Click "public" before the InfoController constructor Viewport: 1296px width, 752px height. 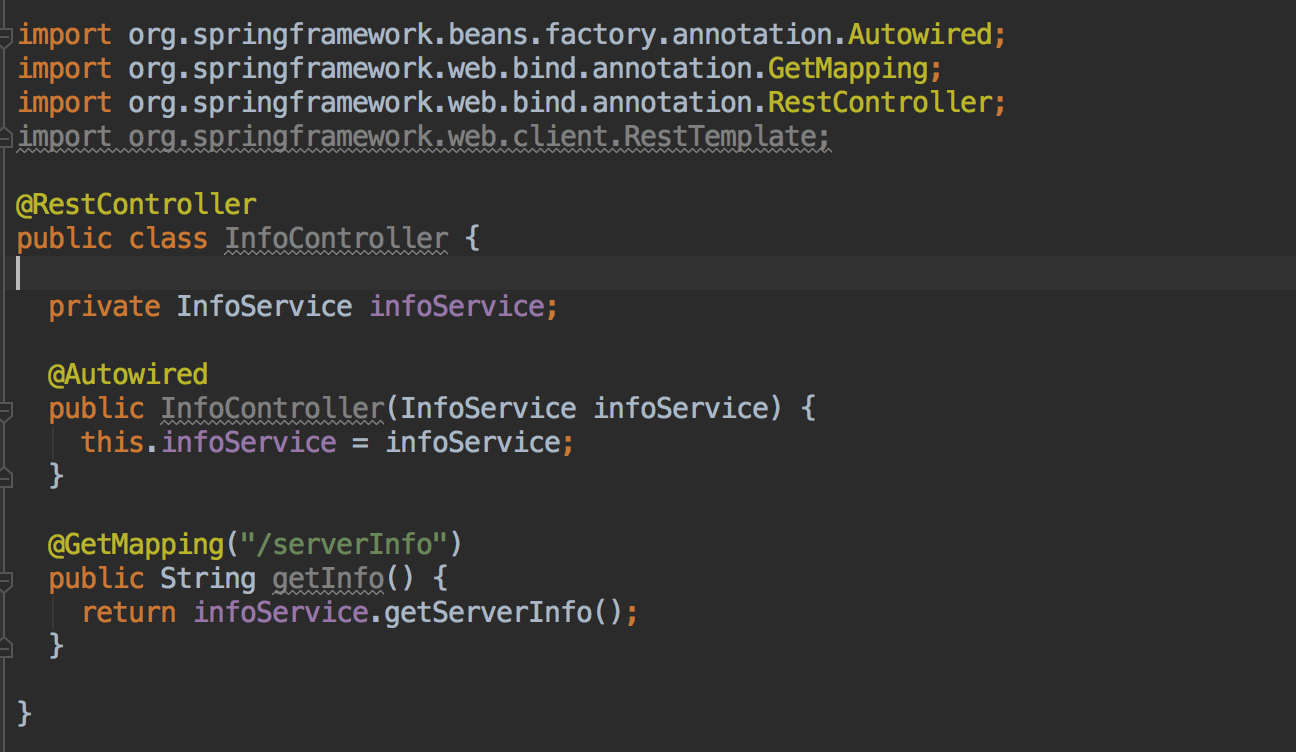96,409
